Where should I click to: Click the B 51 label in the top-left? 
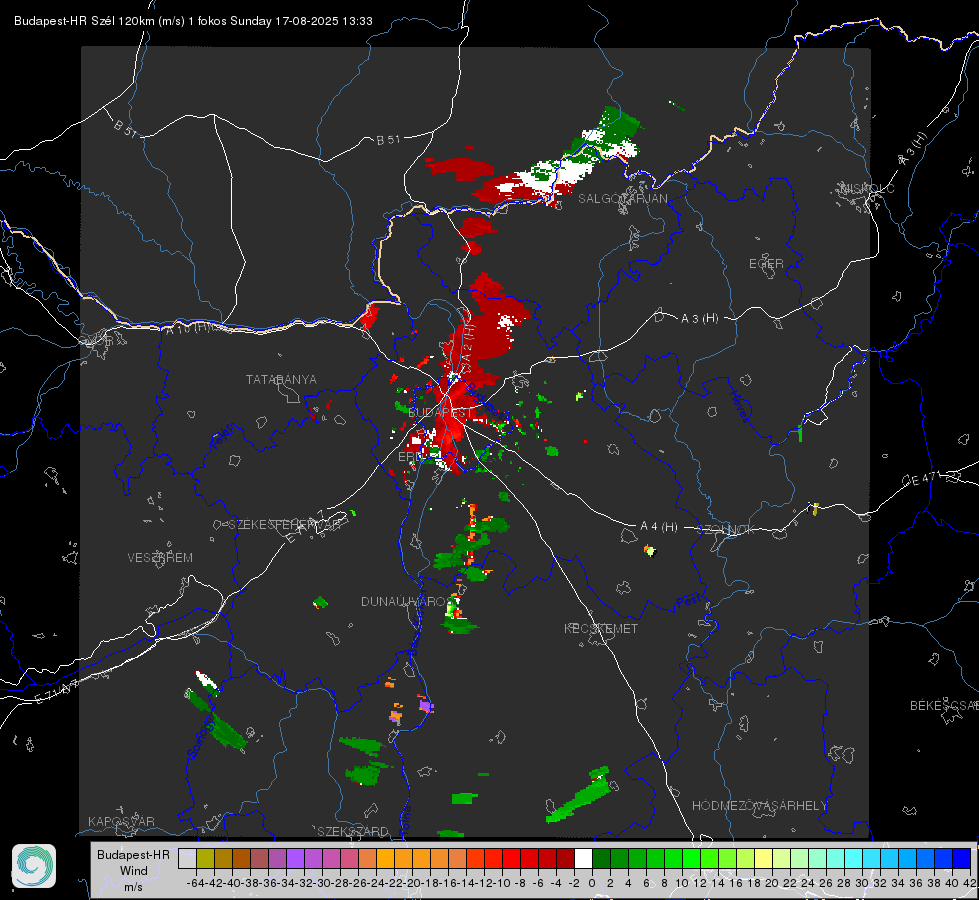pos(125,128)
